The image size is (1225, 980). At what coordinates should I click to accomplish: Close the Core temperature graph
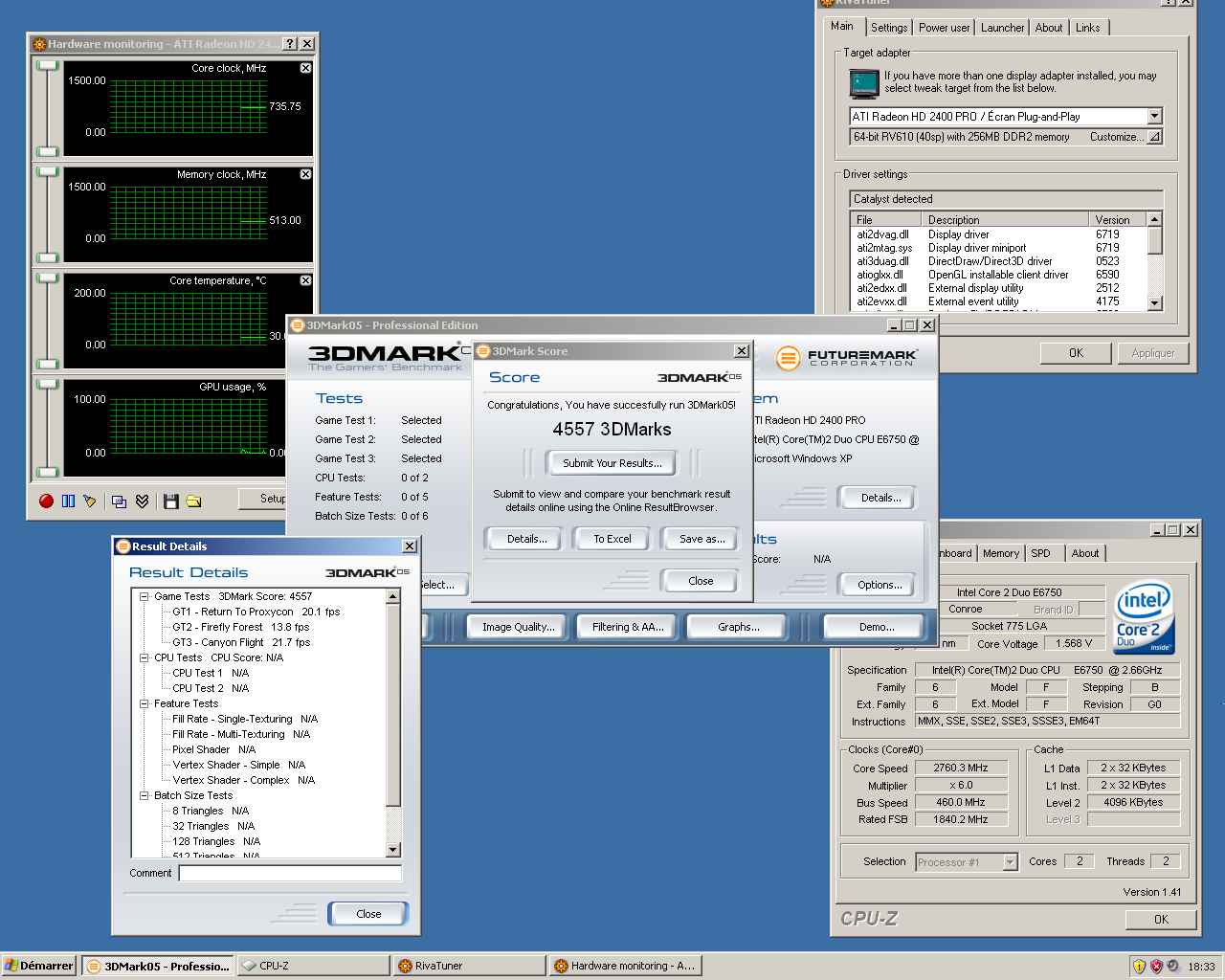coord(305,280)
